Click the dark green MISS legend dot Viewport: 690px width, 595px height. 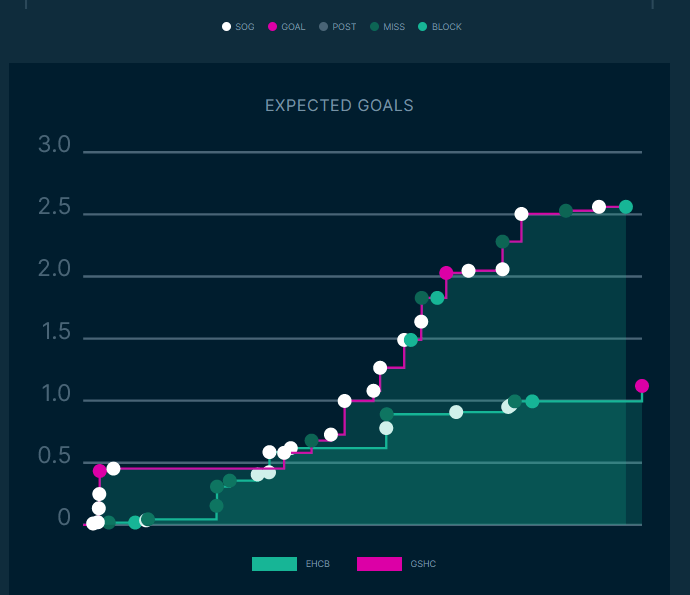373,27
